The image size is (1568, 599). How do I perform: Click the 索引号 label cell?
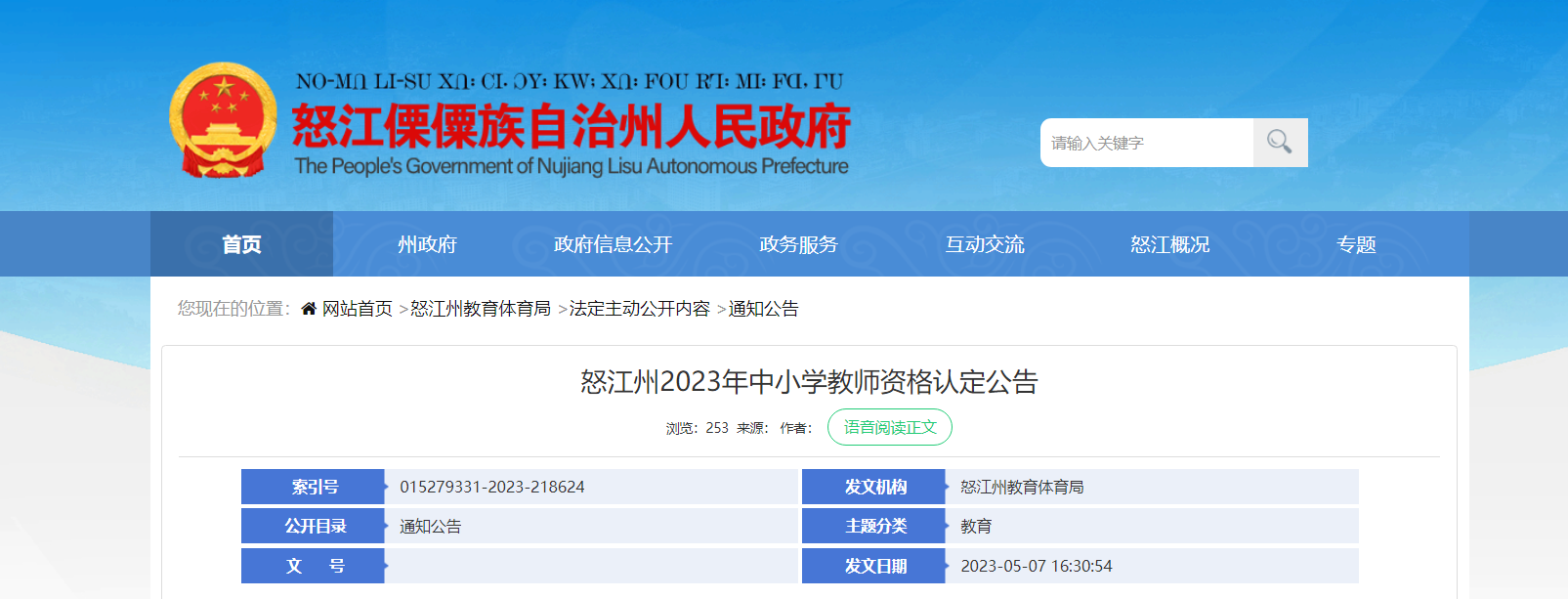click(x=314, y=487)
